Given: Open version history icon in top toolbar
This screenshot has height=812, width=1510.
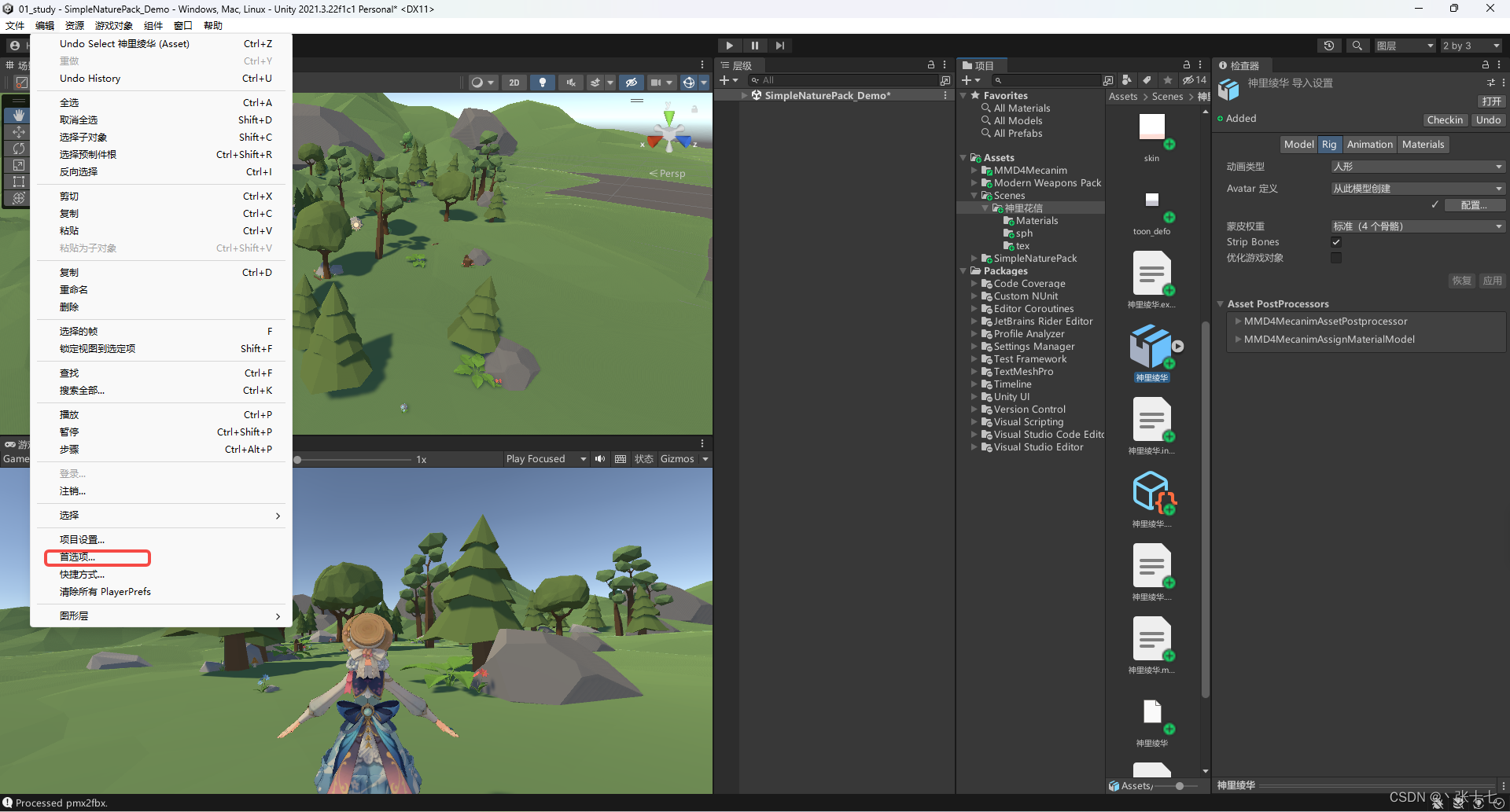Looking at the screenshot, I should click(x=1329, y=46).
